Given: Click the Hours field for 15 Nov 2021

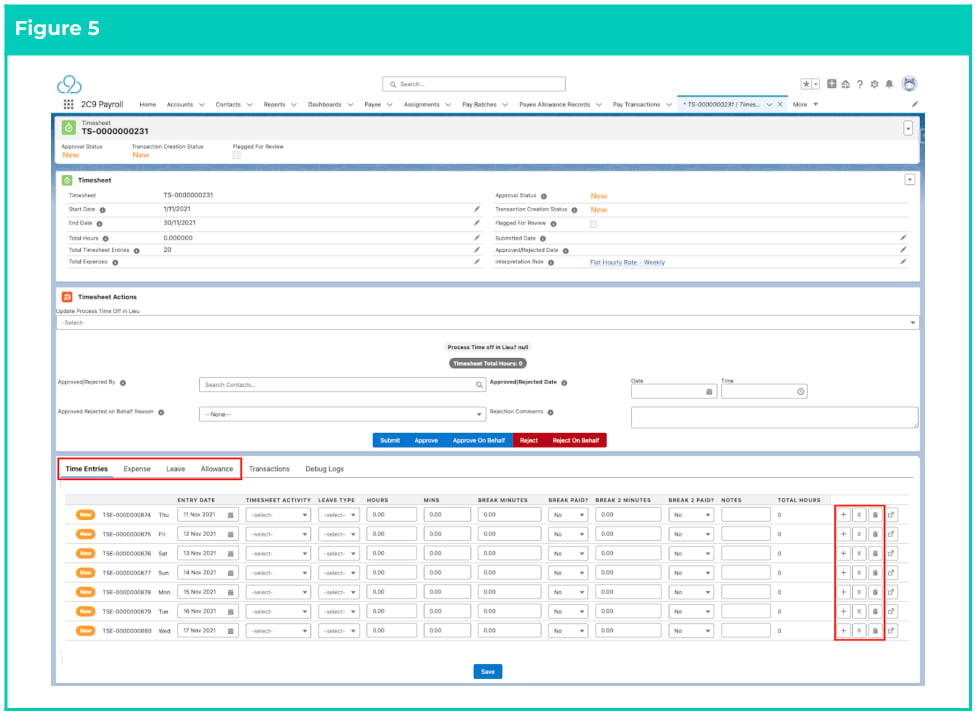Looking at the screenshot, I should [392, 592].
